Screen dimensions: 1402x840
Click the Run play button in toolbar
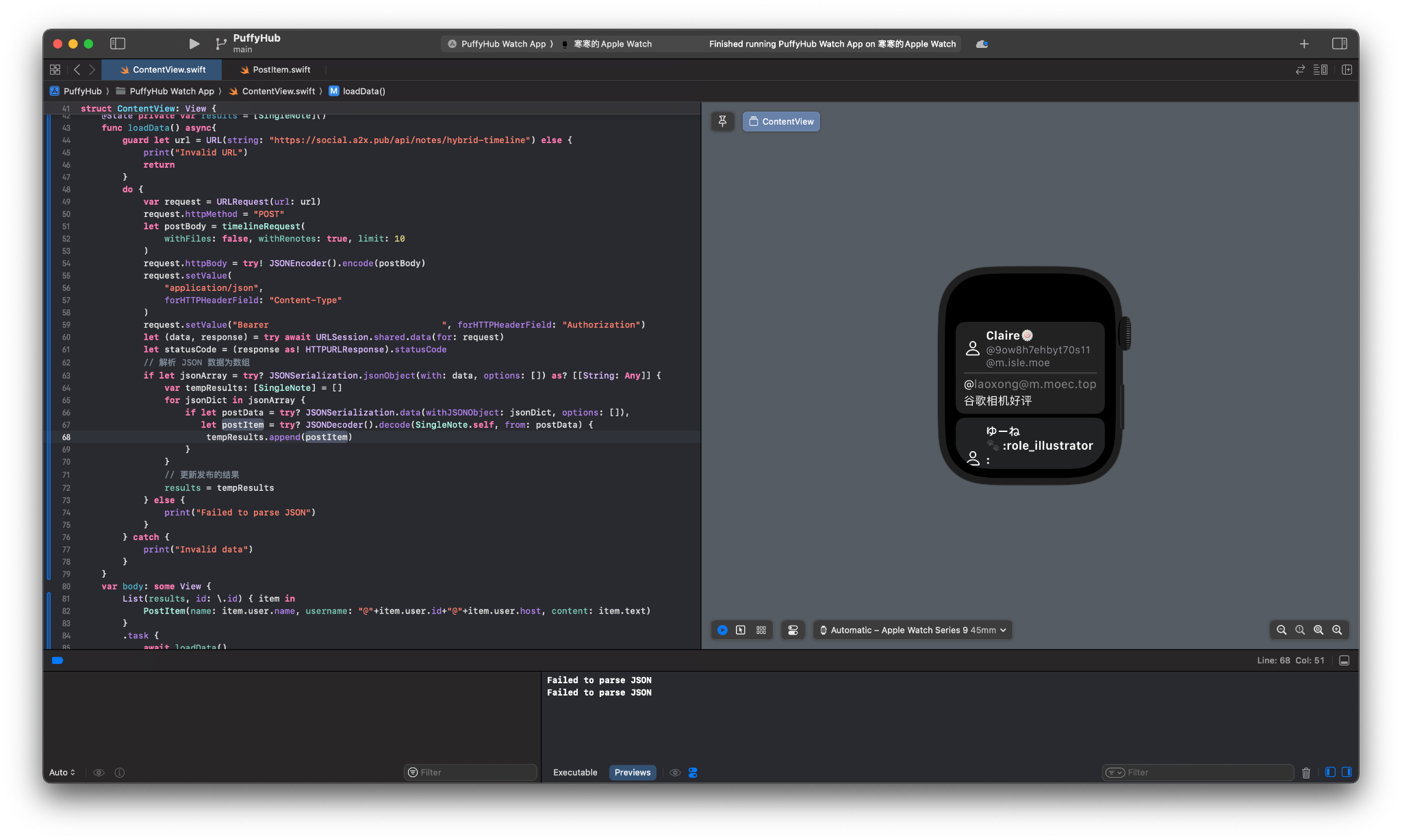pyautogui.click(x=194, y=44)
